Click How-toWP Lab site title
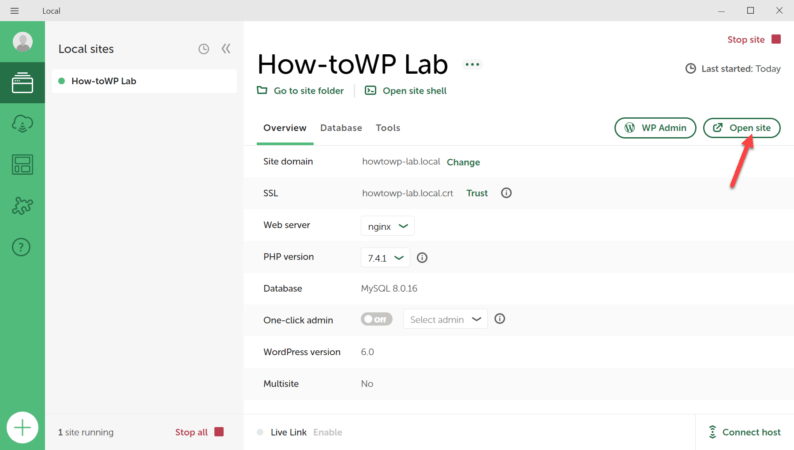The image size is (794, 450). coord(352,64)
